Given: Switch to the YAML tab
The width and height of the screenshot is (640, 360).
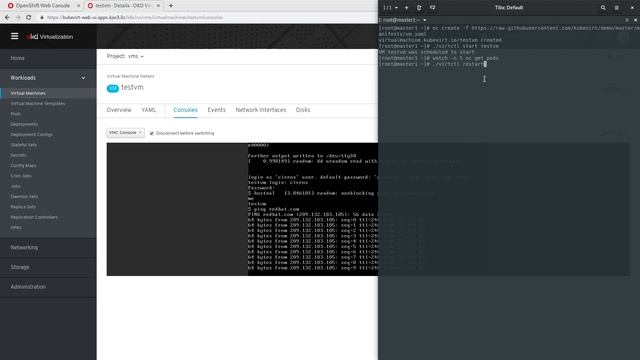Looking at the screenshot, I should [x=149, y=110].
